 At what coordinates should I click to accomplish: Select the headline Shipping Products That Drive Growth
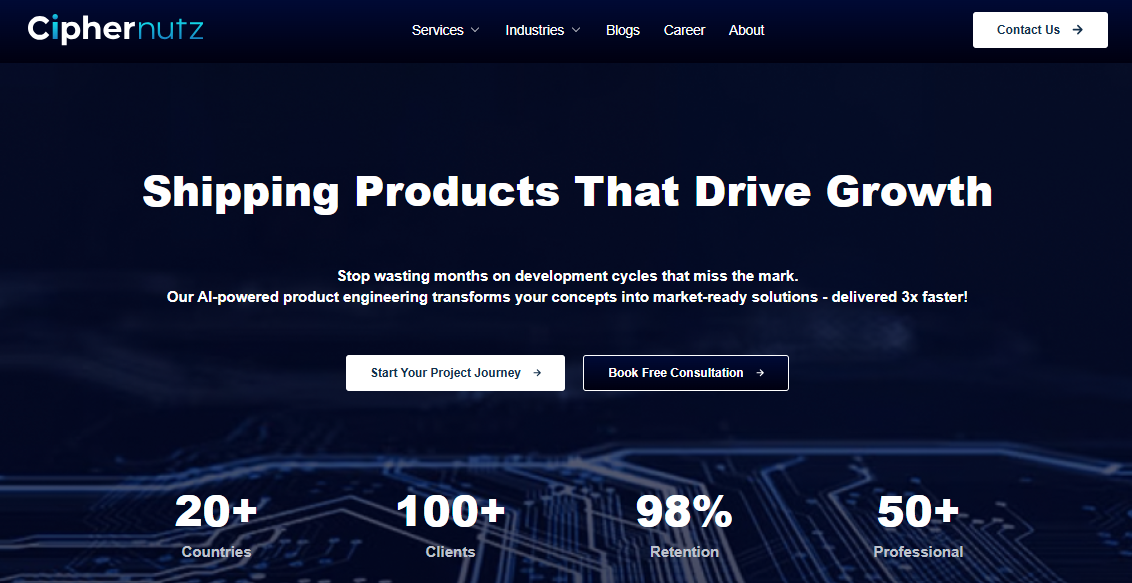(567, 192)
